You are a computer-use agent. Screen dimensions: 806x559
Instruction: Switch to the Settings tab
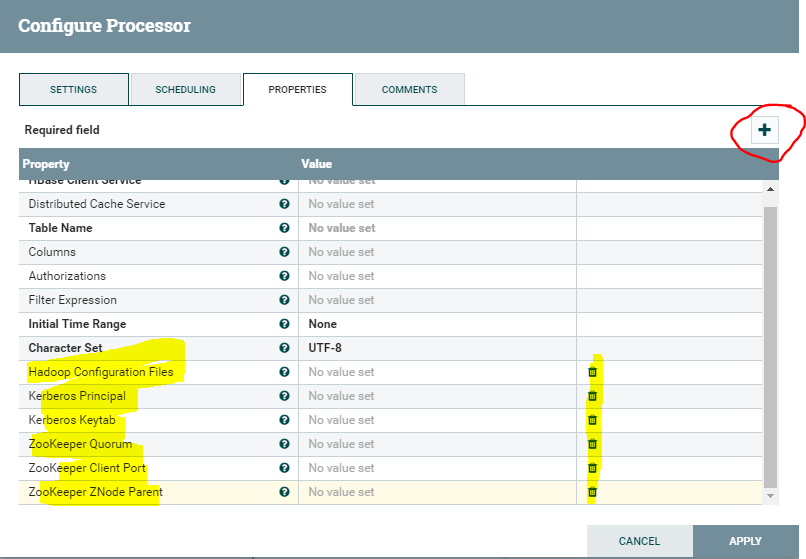pyautogui.click(x=74, y=89)
